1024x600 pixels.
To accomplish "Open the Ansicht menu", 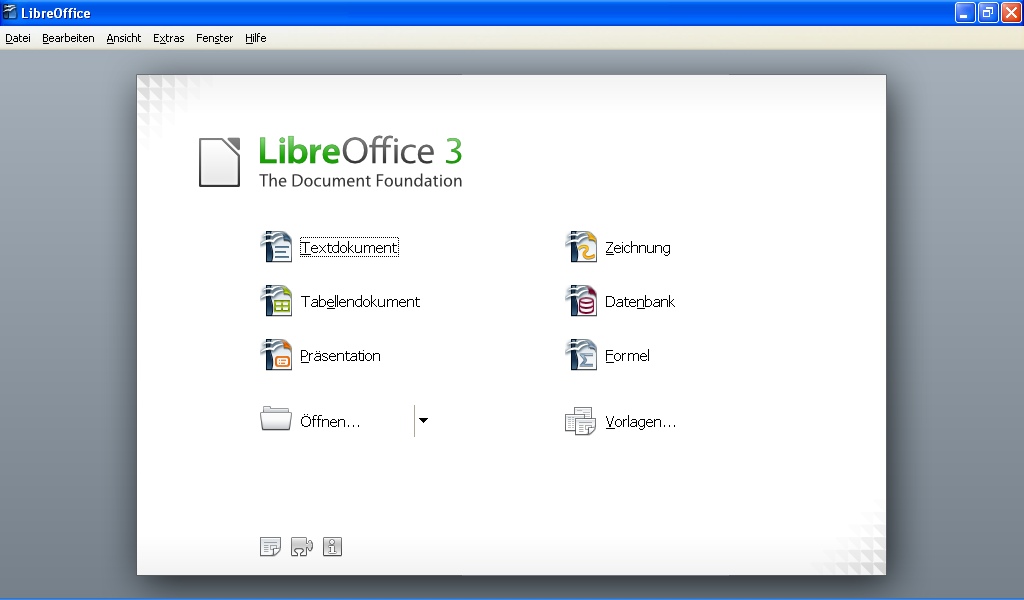I will 122,38.
